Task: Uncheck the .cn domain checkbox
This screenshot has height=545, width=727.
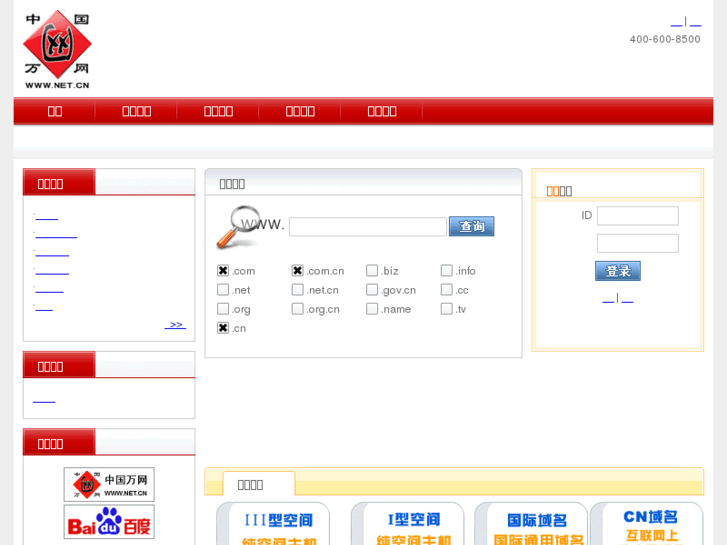Action: click(x=223, y=328)
